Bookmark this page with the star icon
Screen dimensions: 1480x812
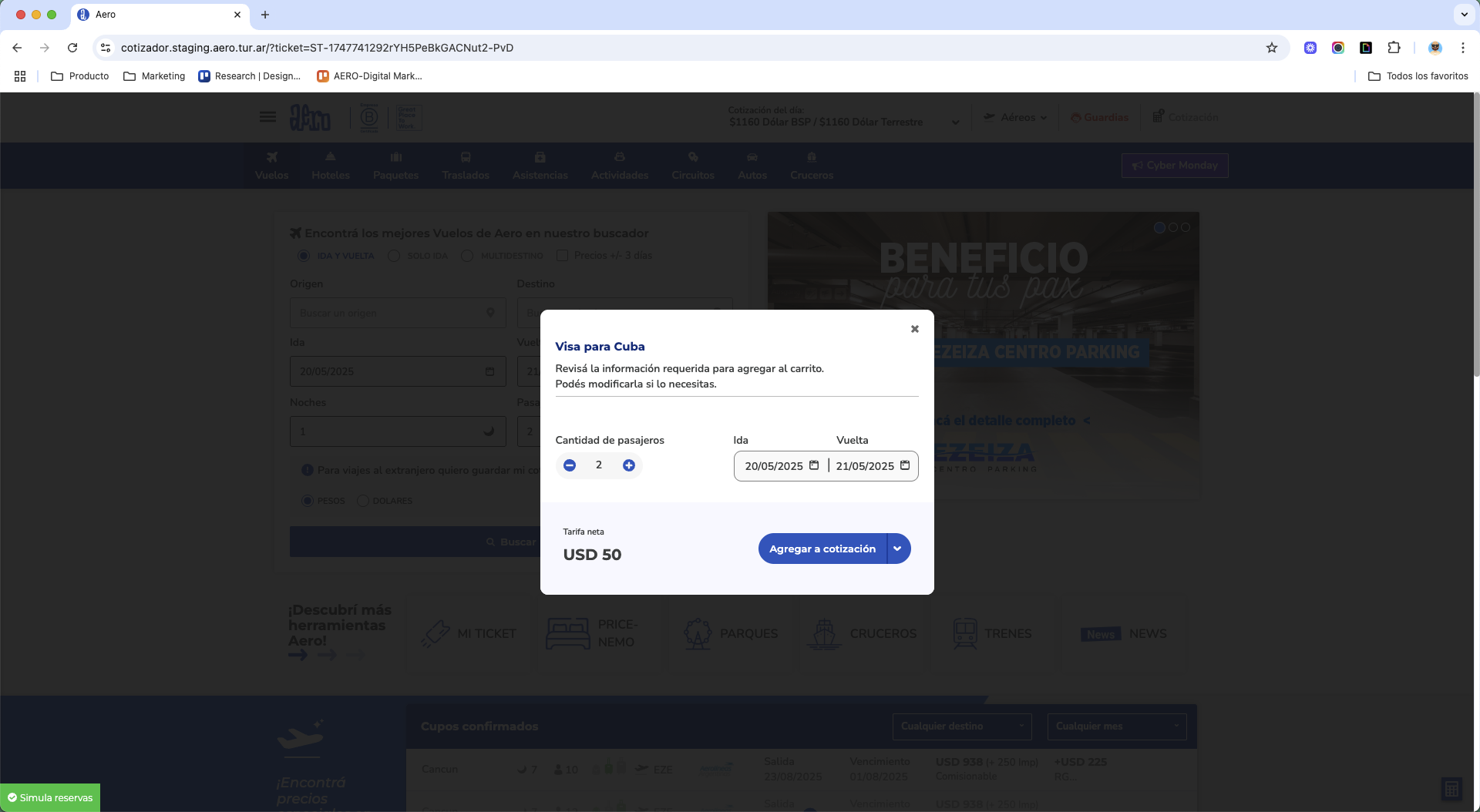tap(1272, 48)
